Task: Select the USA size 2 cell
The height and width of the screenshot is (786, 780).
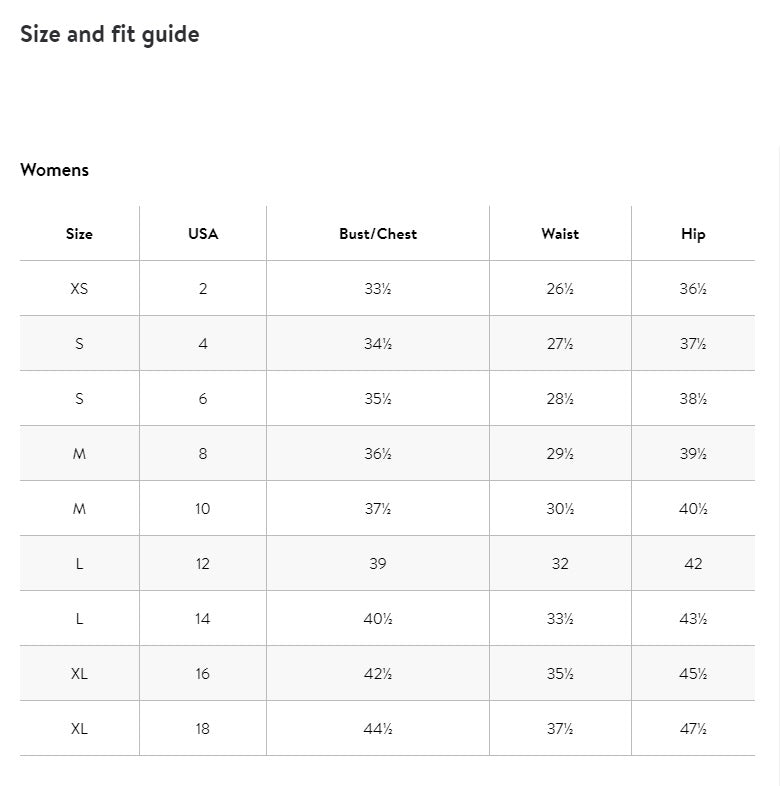Action: (203, 289)
